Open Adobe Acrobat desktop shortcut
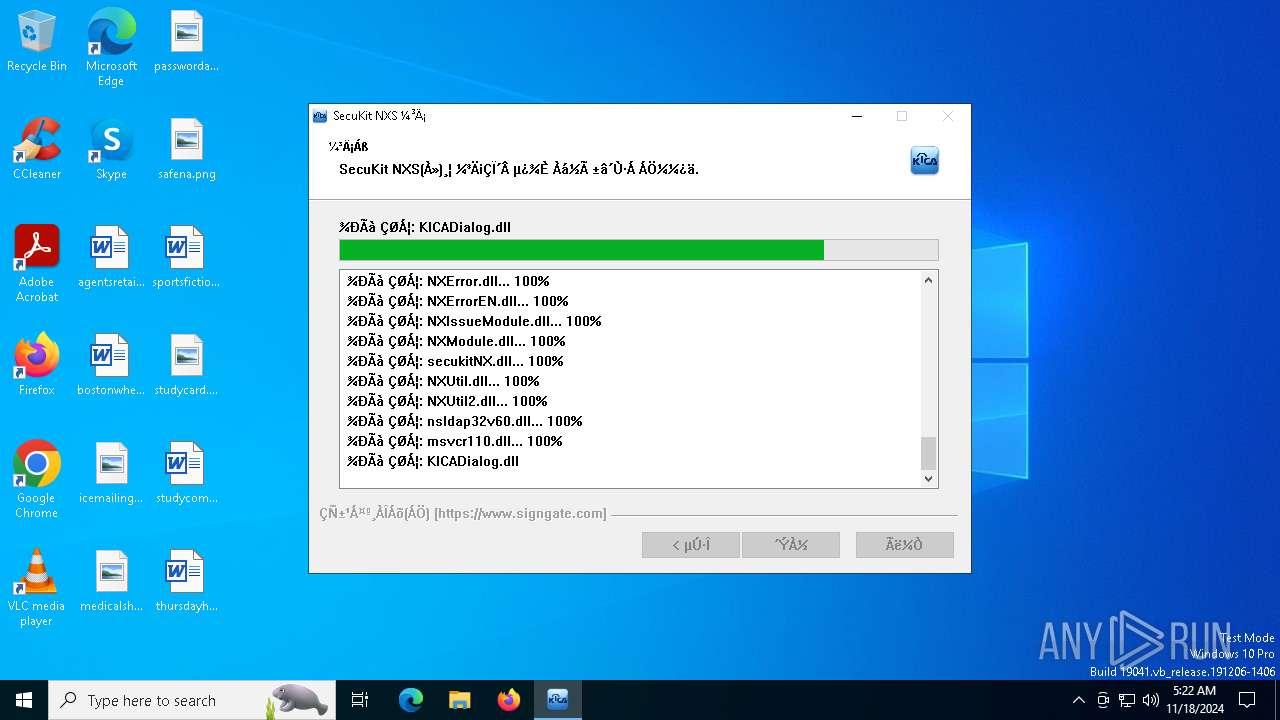The image size is (1280, 720). tap(37, 264)
